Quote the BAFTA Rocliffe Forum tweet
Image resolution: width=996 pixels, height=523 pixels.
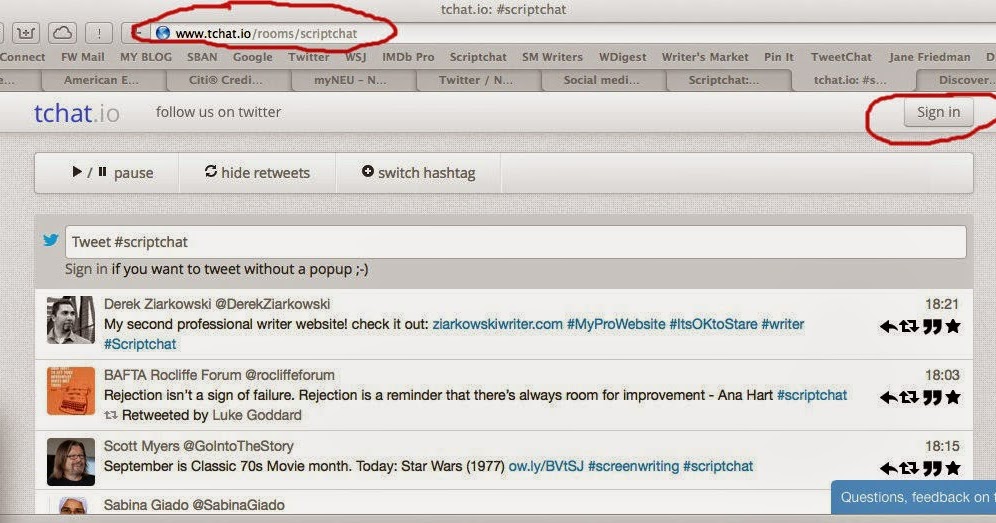[932, 398]
